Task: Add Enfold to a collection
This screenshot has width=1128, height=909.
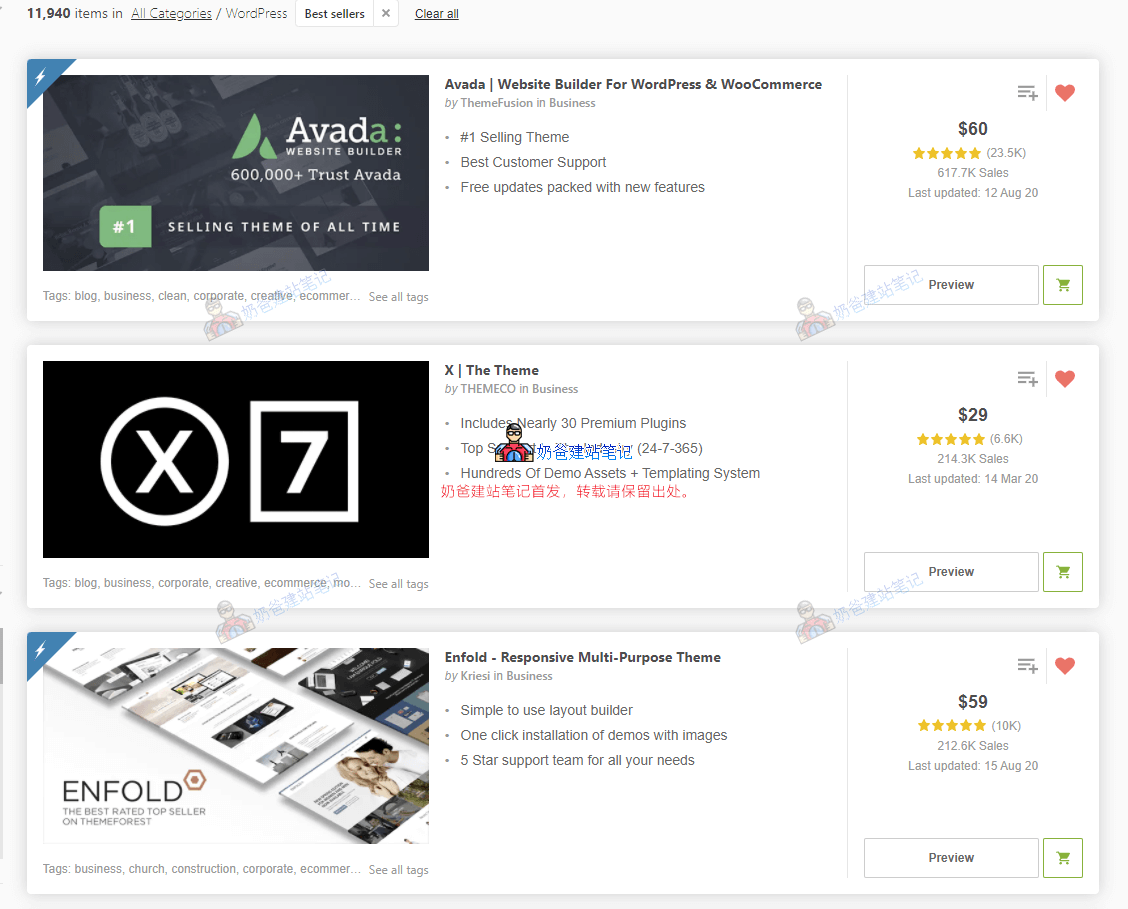Action: point(1027,666)
